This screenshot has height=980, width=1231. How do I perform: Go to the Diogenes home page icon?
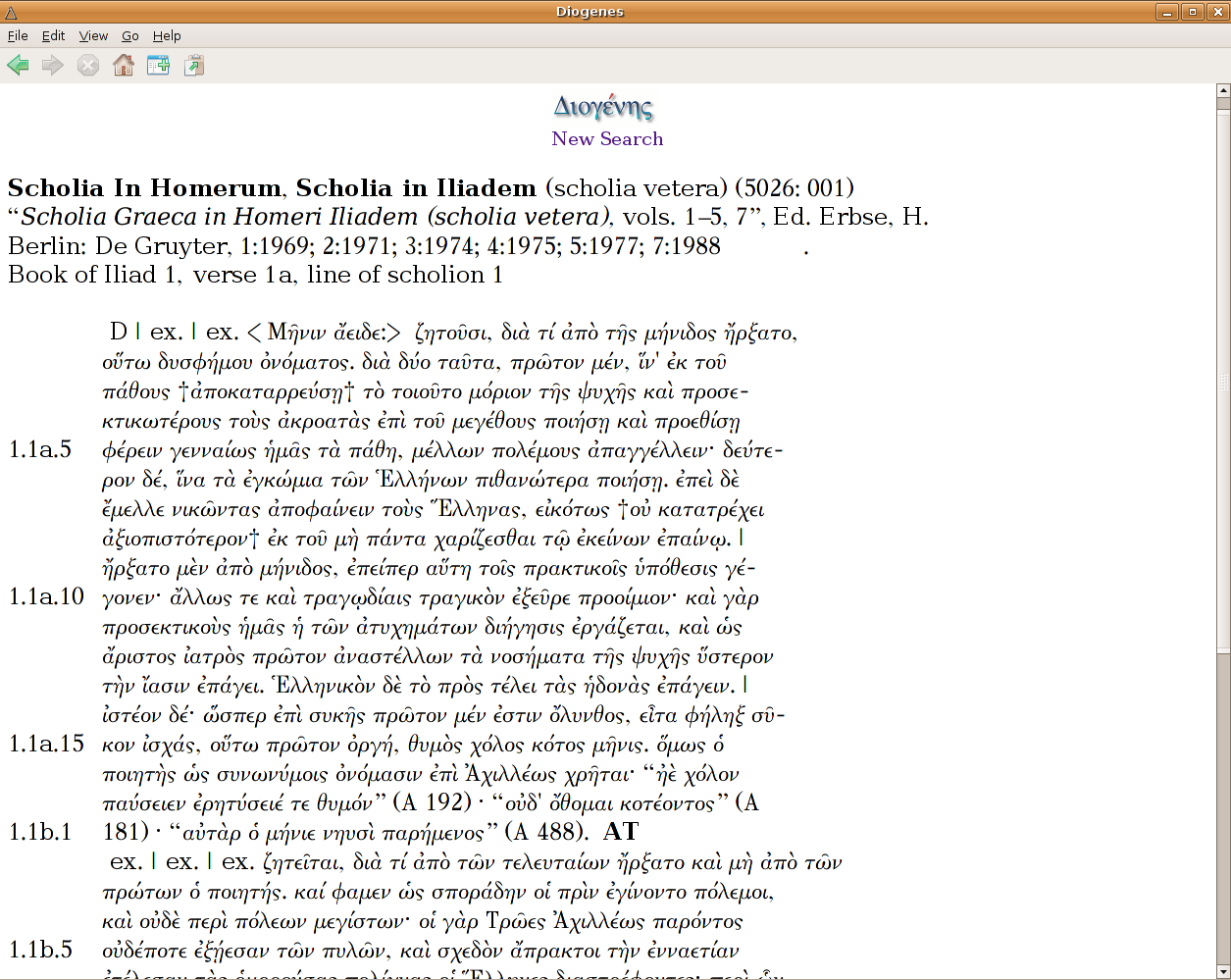[x=124, y=66]
